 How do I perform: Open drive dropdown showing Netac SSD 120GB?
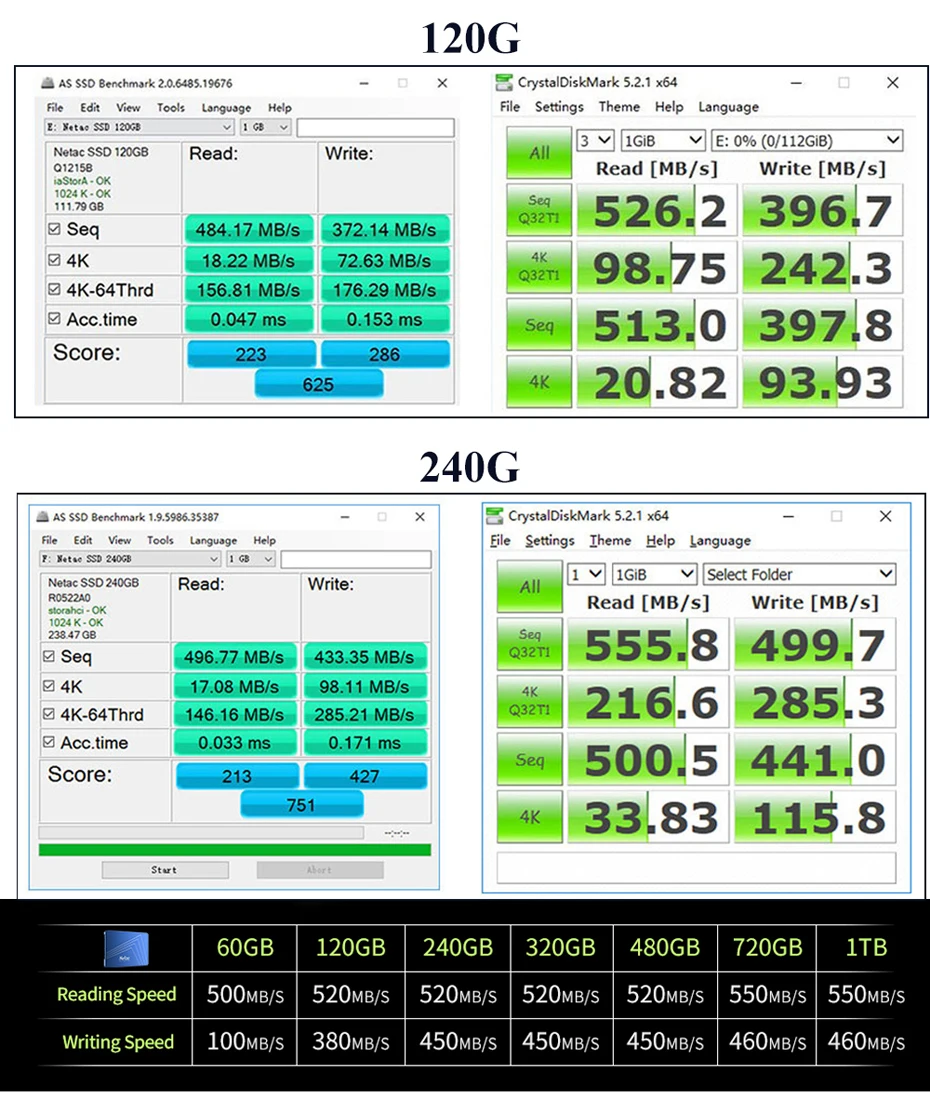[139, 127]
